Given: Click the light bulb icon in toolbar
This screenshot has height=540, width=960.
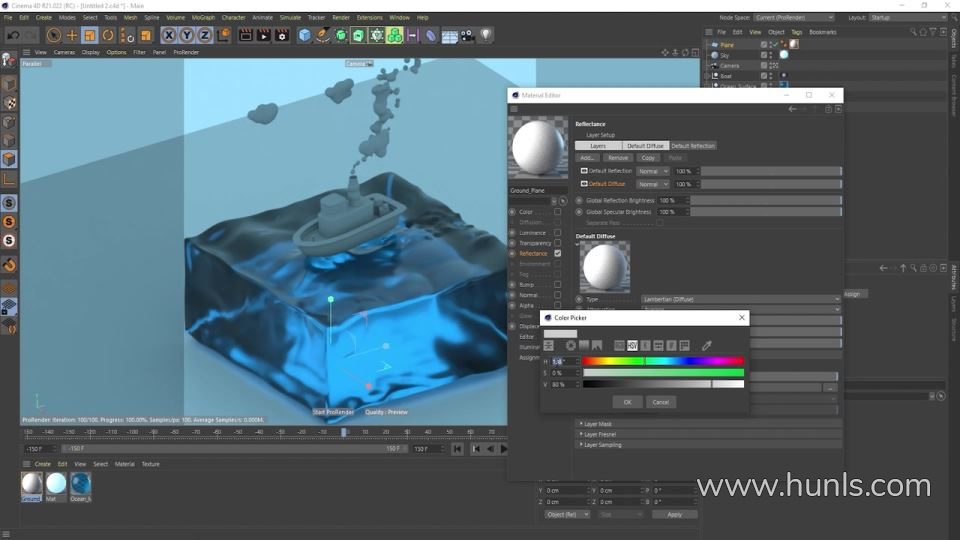Looking at the screenshot, I should point(486,35).
